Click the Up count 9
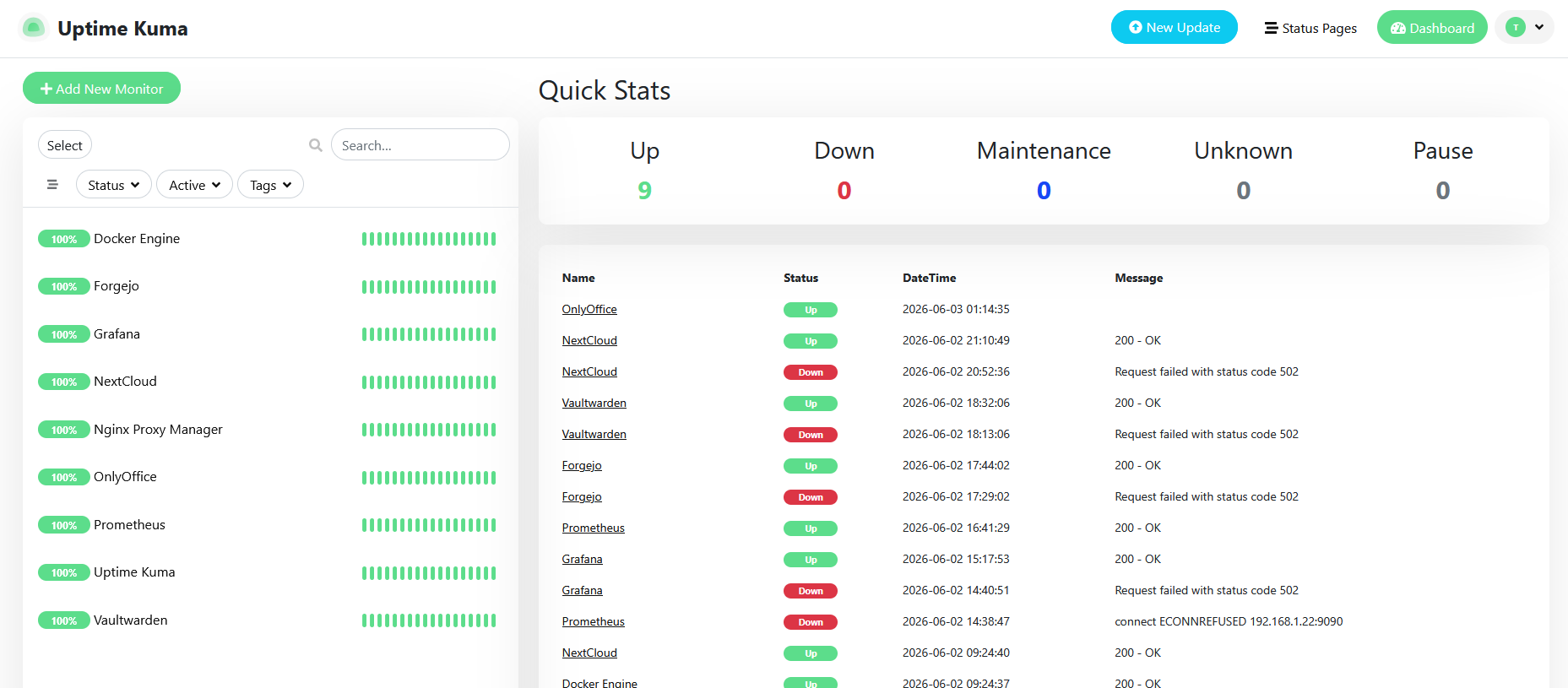 (644, 191)
